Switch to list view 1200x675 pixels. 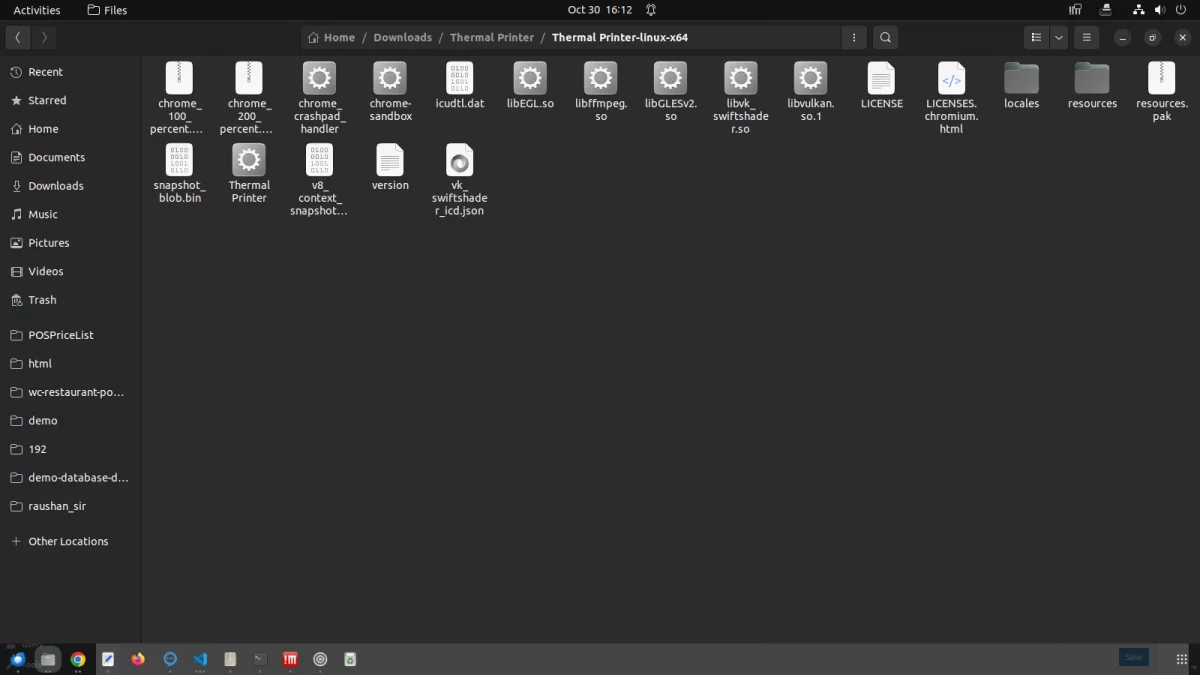coord(1036,37)
